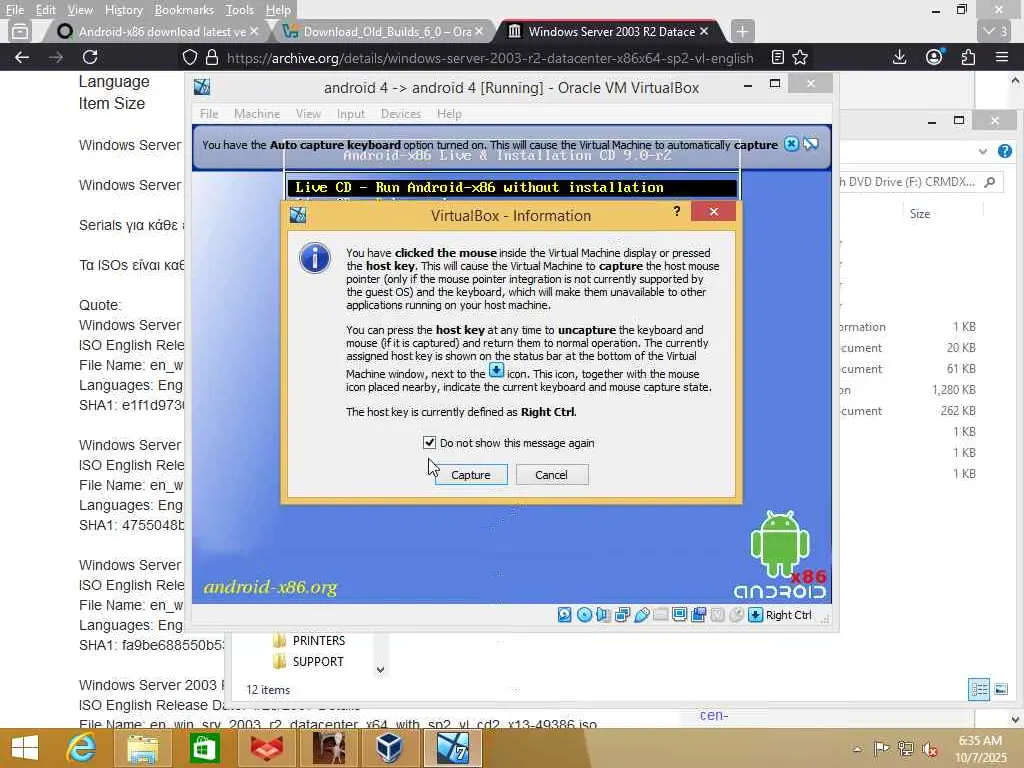Click the greyed mouse integration icon in status bar
The height and width of the screenshot is (768, 1024).
pos(736,615)
